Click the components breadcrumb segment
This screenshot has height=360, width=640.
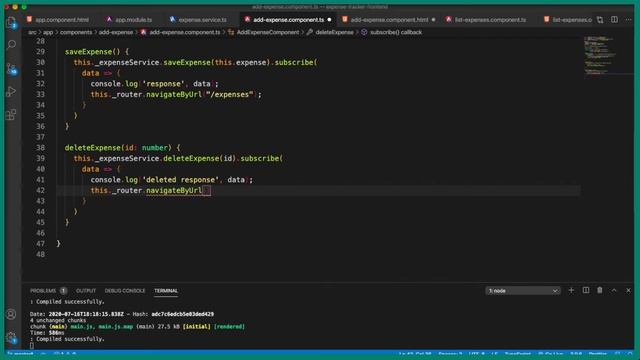pyautogui.click(x=76, y=32)
